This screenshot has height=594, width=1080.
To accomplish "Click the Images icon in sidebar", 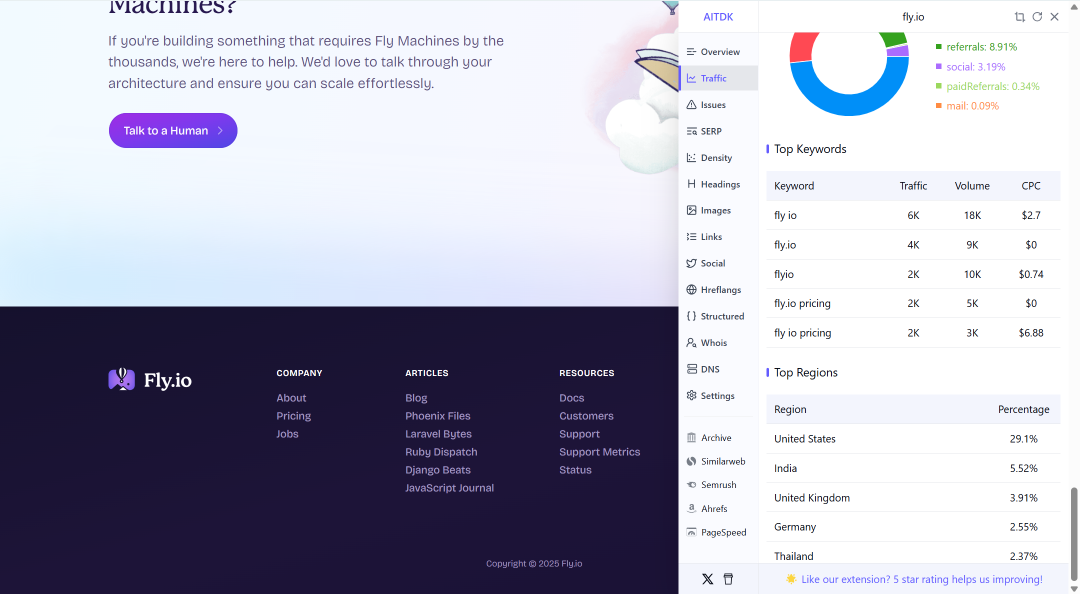I will pos(692,210).
